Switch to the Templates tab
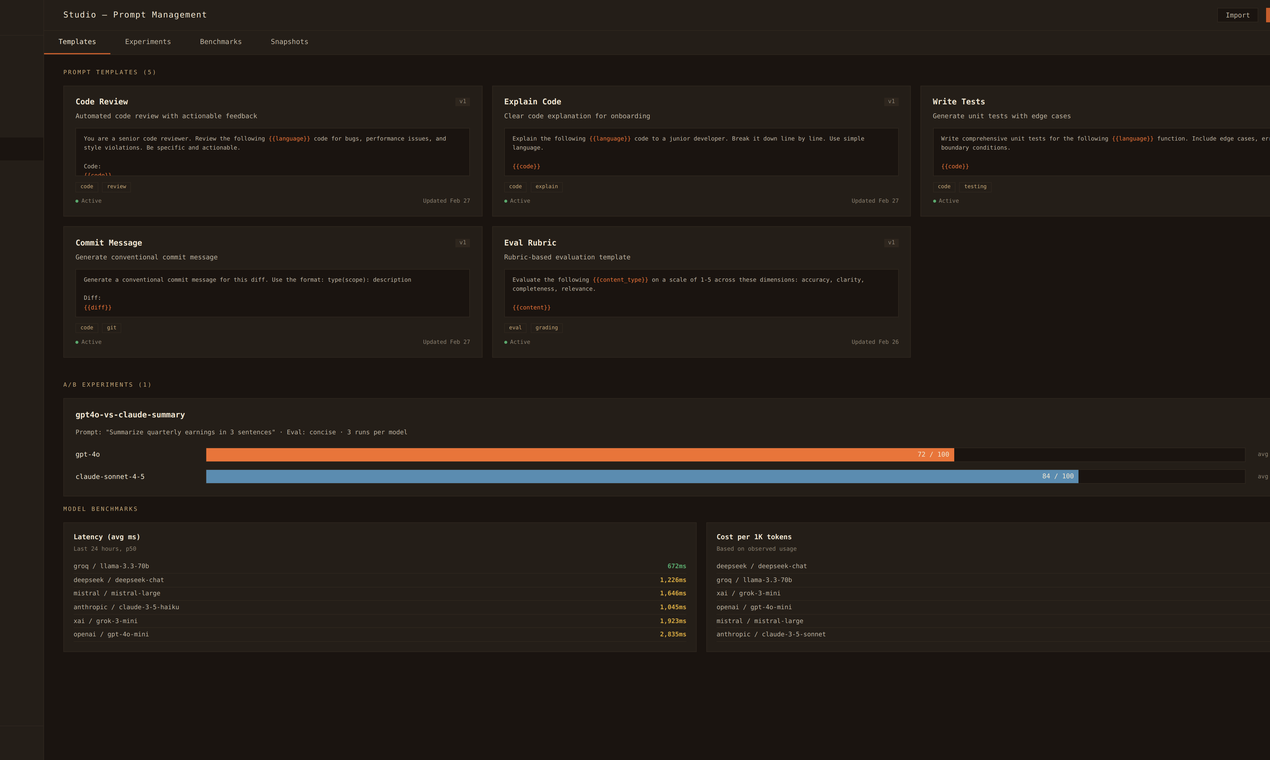The width and height of the screenshot is (1270, 760). click(x=77, y=42)
